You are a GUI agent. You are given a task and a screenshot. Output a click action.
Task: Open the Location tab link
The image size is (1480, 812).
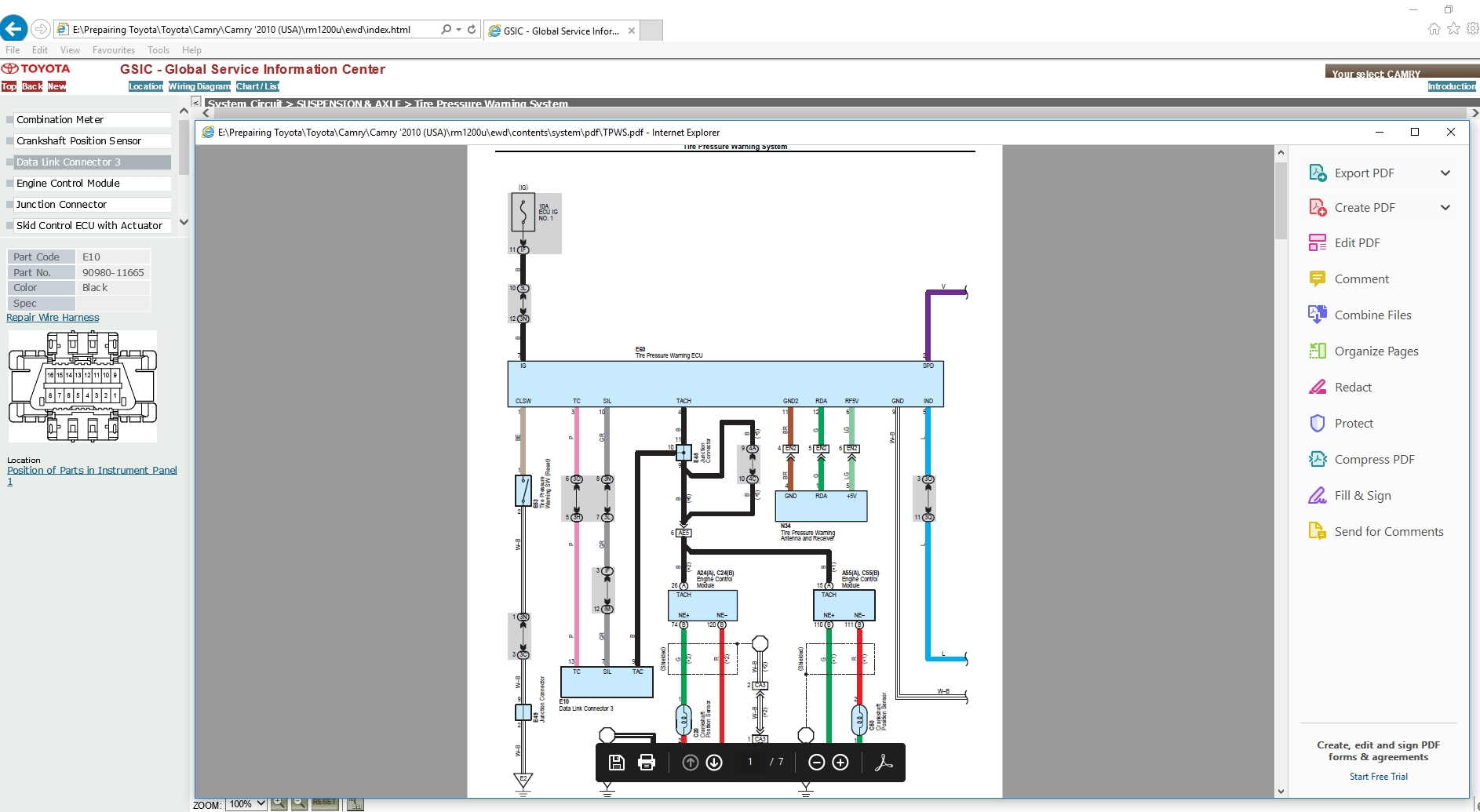[x=146, y=86]
